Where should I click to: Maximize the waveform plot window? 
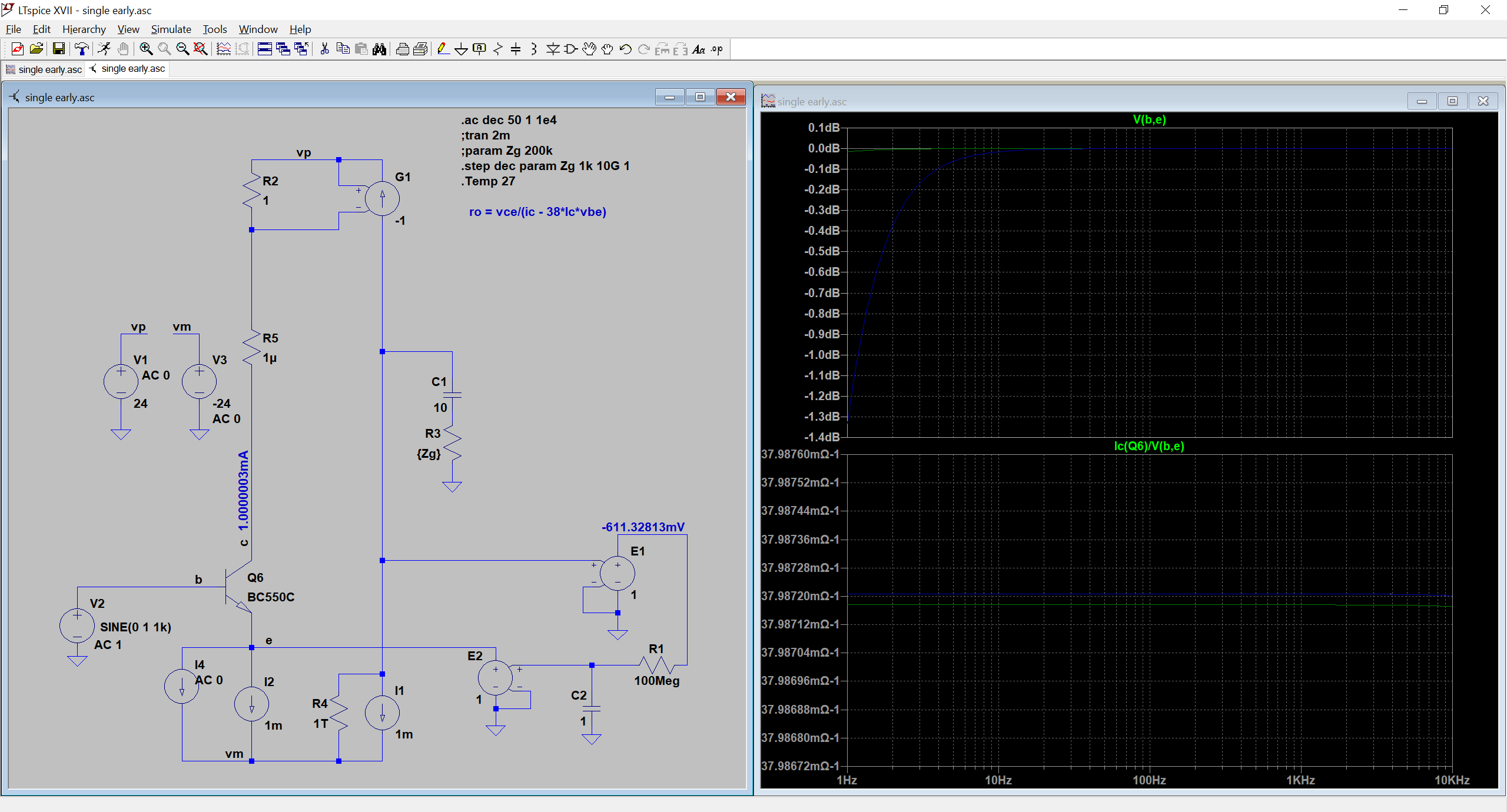(x=1452, y=101)
